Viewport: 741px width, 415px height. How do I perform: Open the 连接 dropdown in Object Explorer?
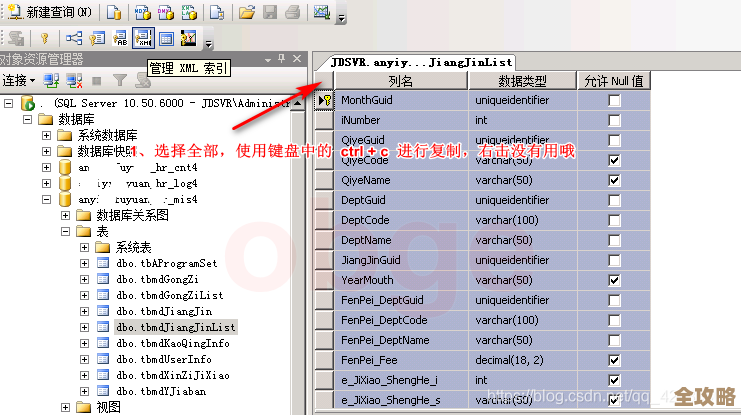tap(19, 81)
